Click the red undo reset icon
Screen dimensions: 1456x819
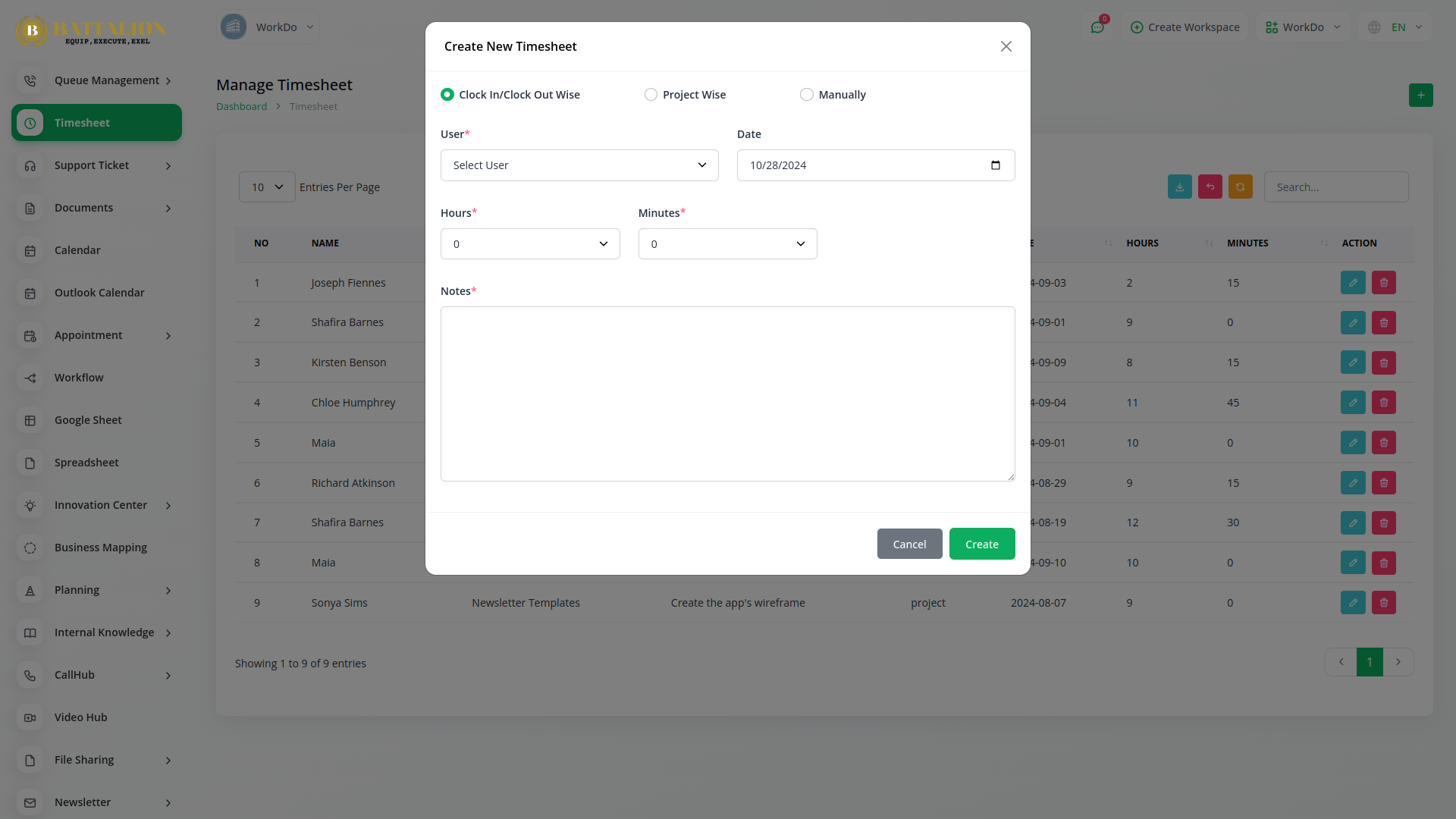point(1210,187)
